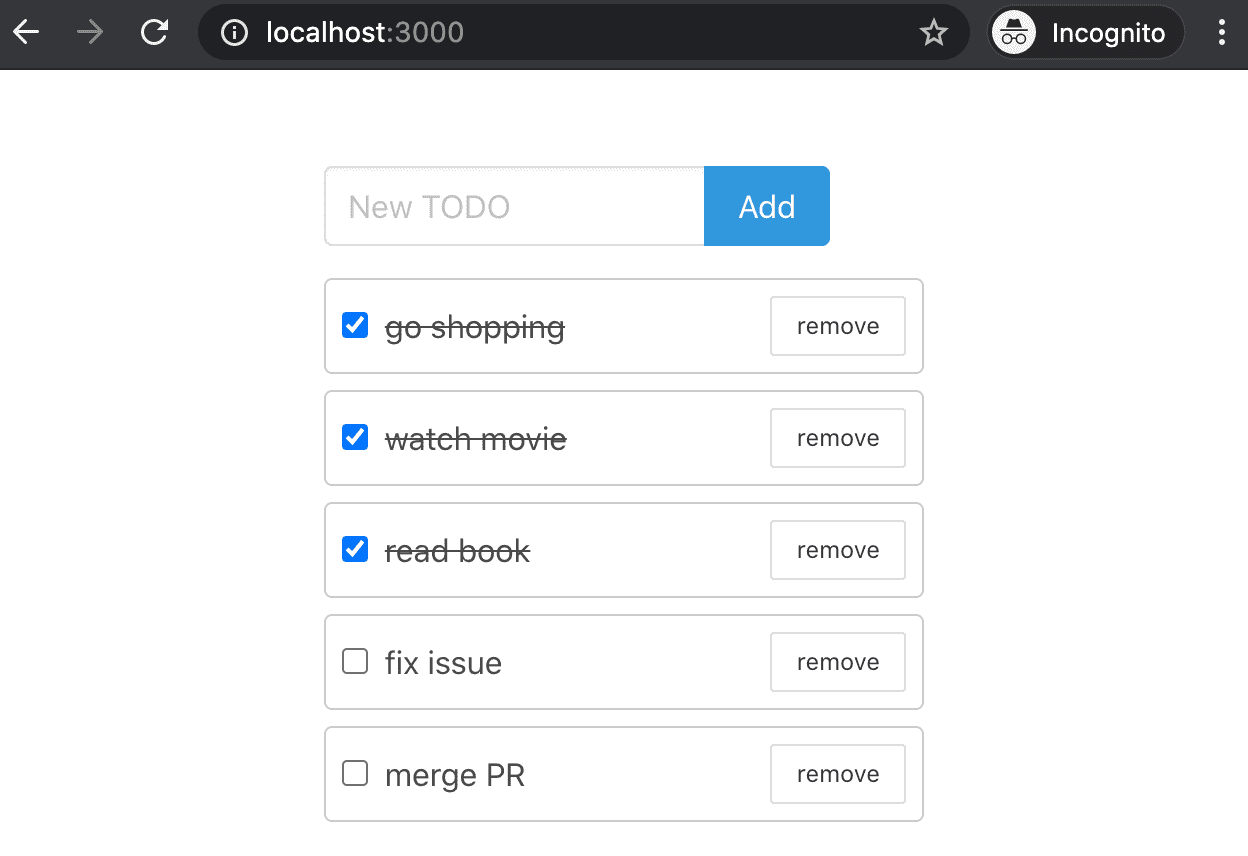Mark merge PR as done
1248x856 pixels.
click(355, 773)
